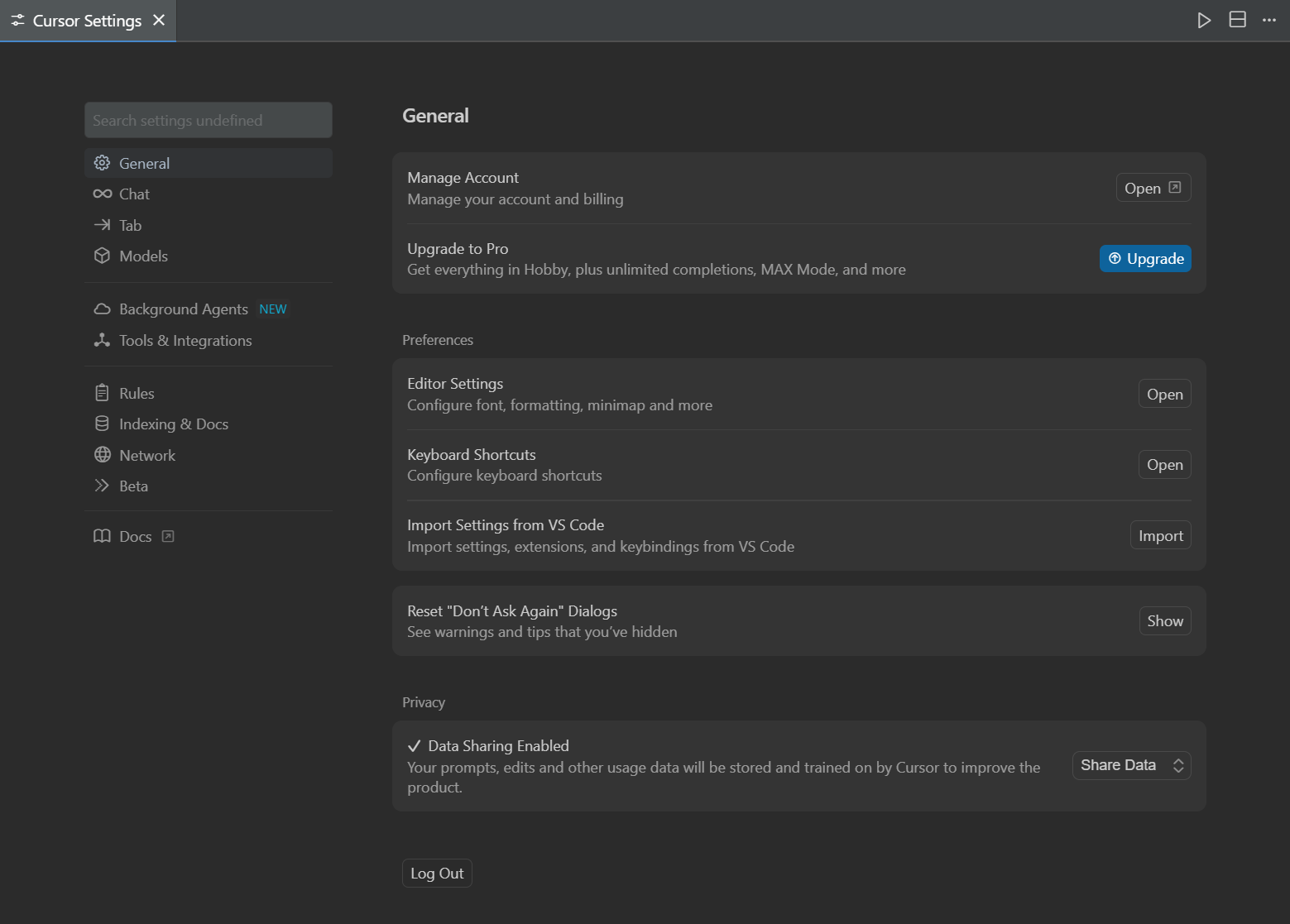Click the split editor layout icon

[x=1237, y=21]
